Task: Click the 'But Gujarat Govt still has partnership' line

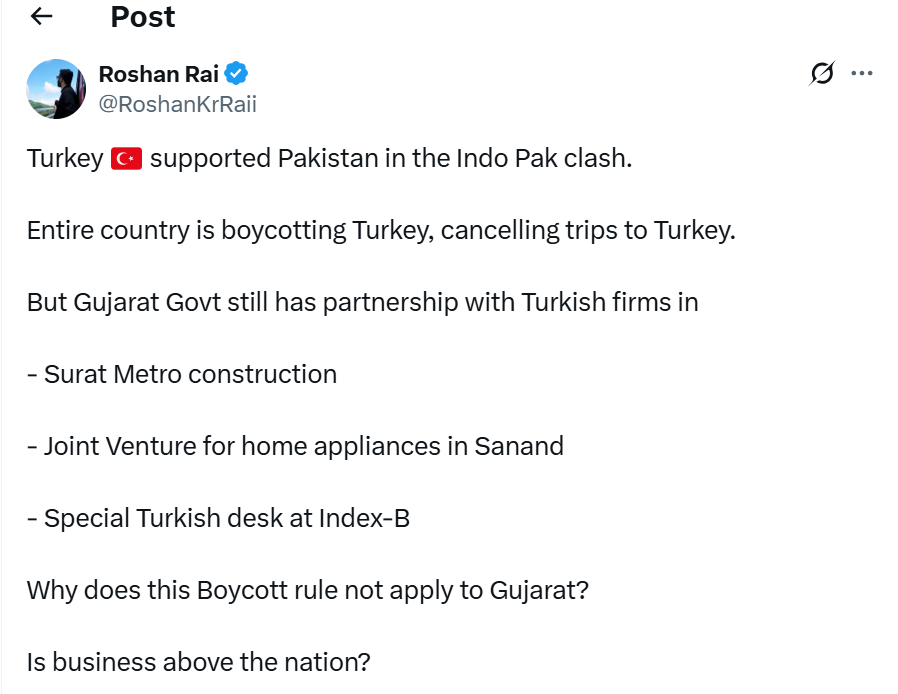Action: pos(362,302)
